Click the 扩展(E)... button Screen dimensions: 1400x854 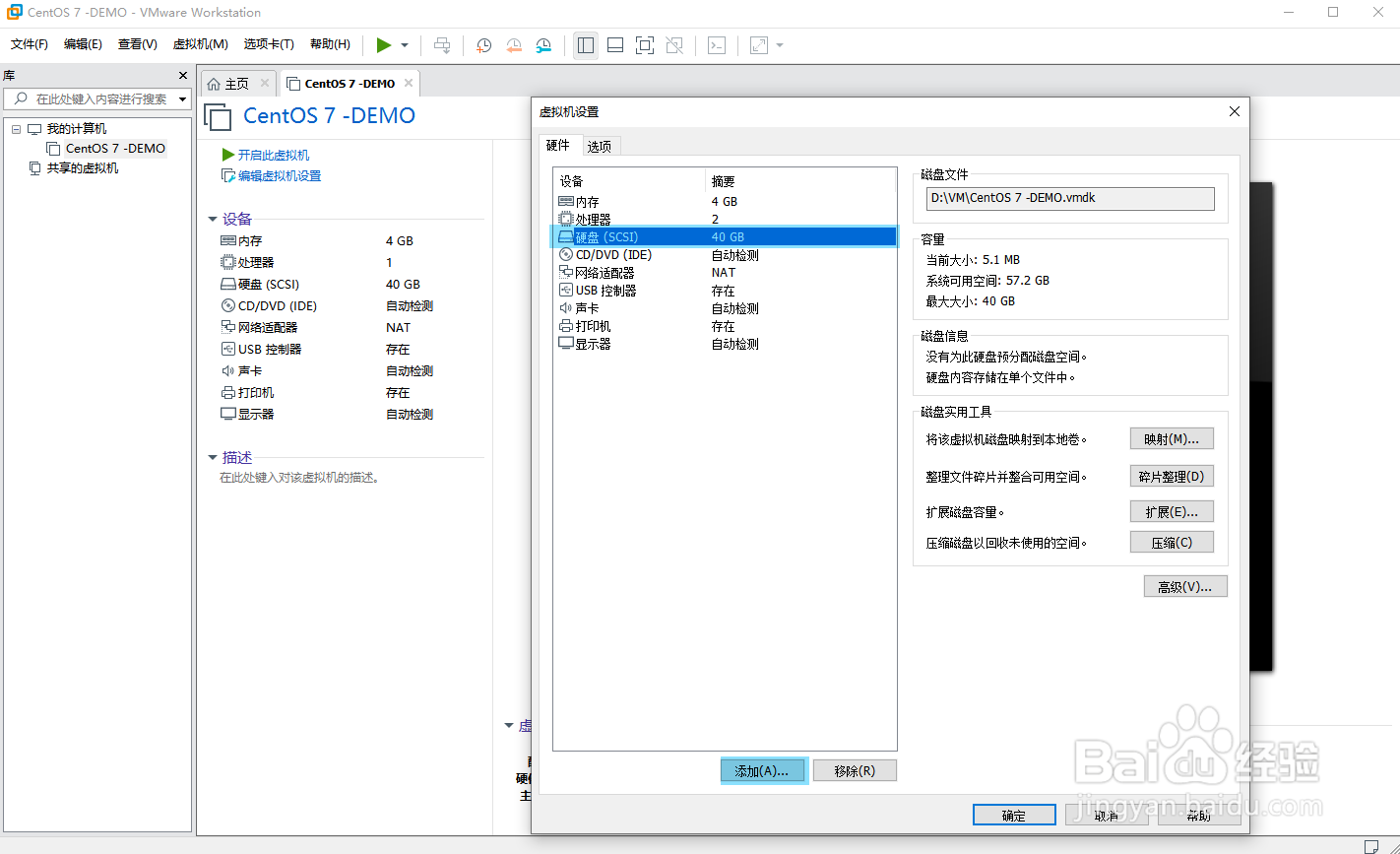pos(1171,512)
